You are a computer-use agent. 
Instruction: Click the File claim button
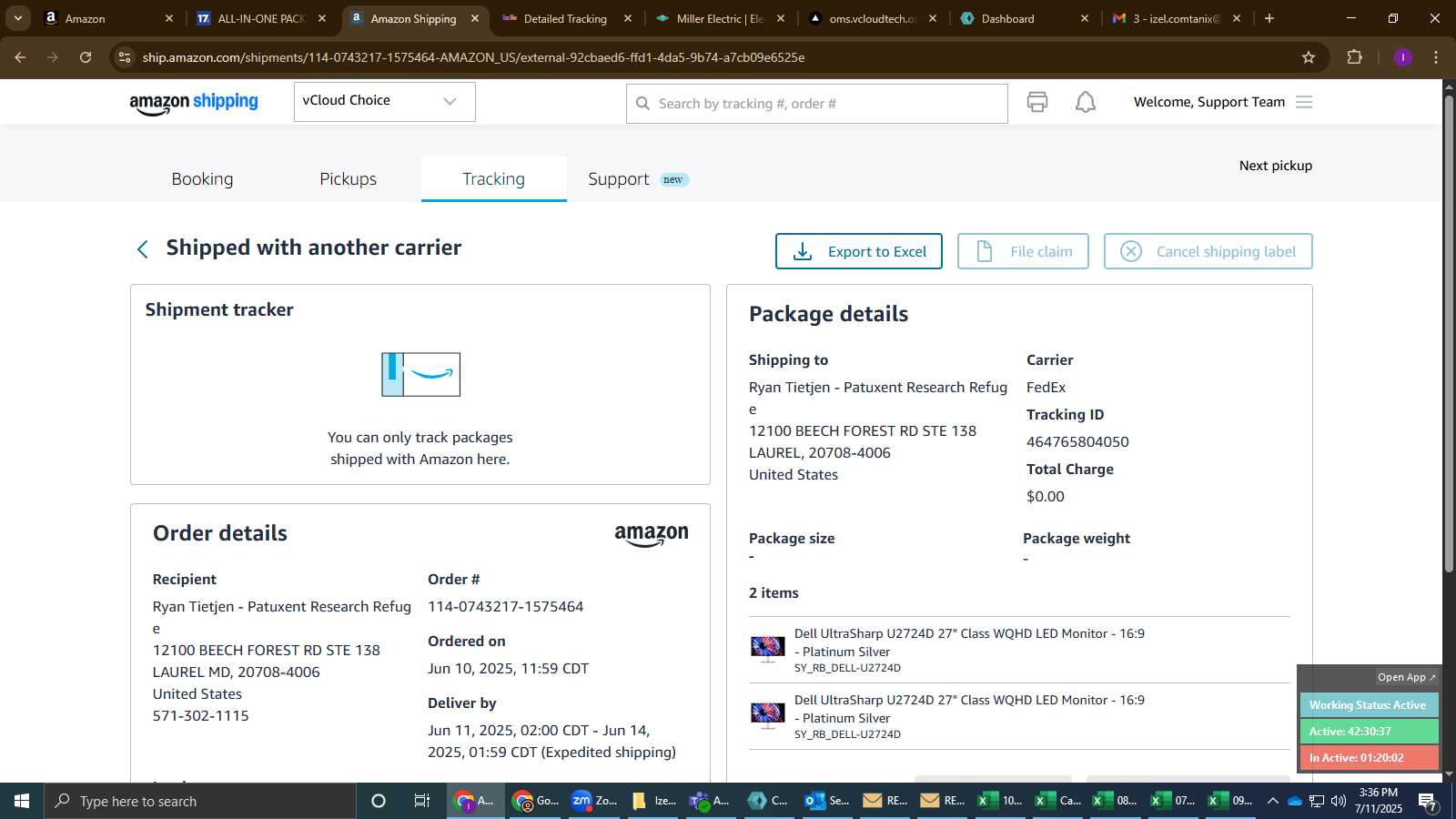click(x=1023, y=251)
